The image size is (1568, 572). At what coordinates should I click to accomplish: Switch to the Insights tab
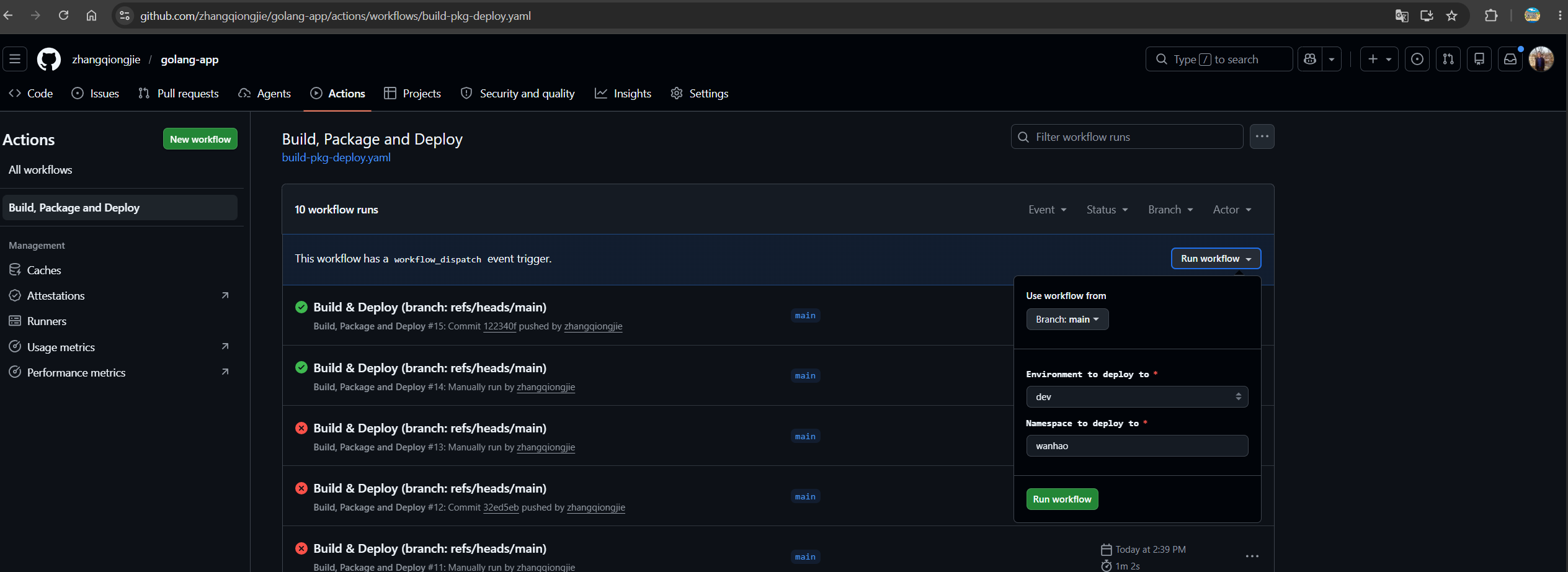point(623,94)
